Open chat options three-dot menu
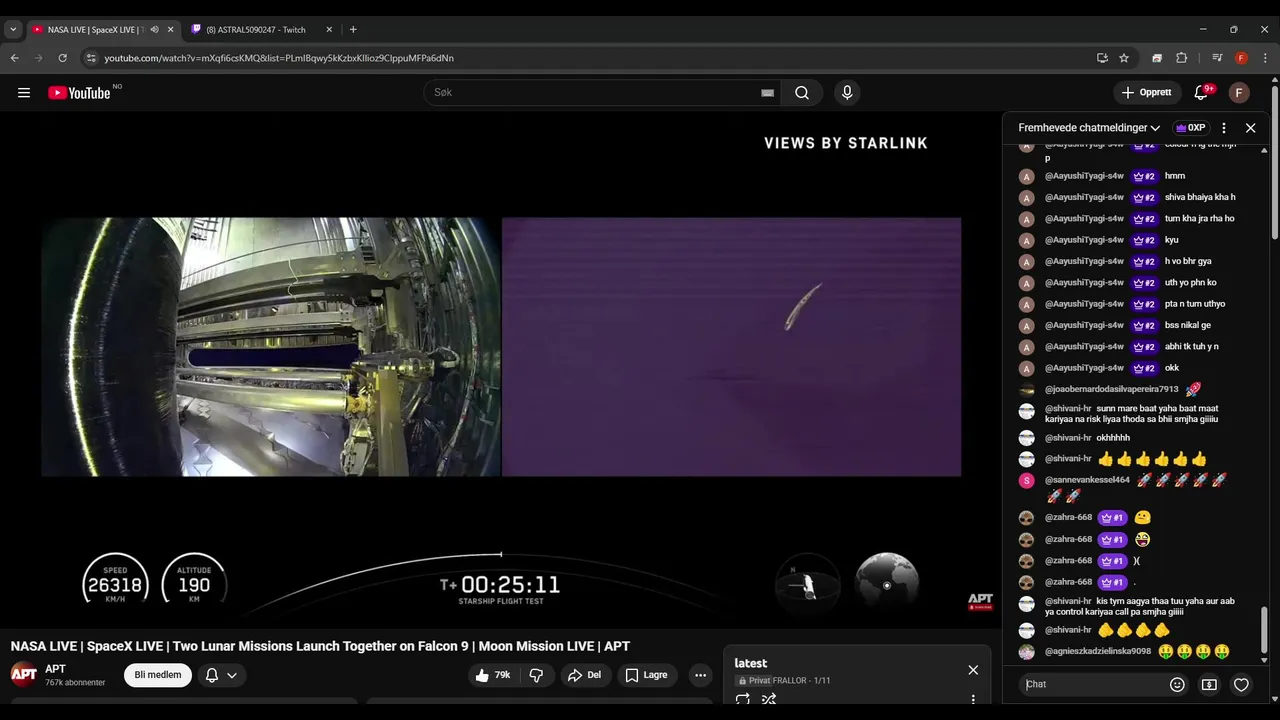 coord(1223,128)
